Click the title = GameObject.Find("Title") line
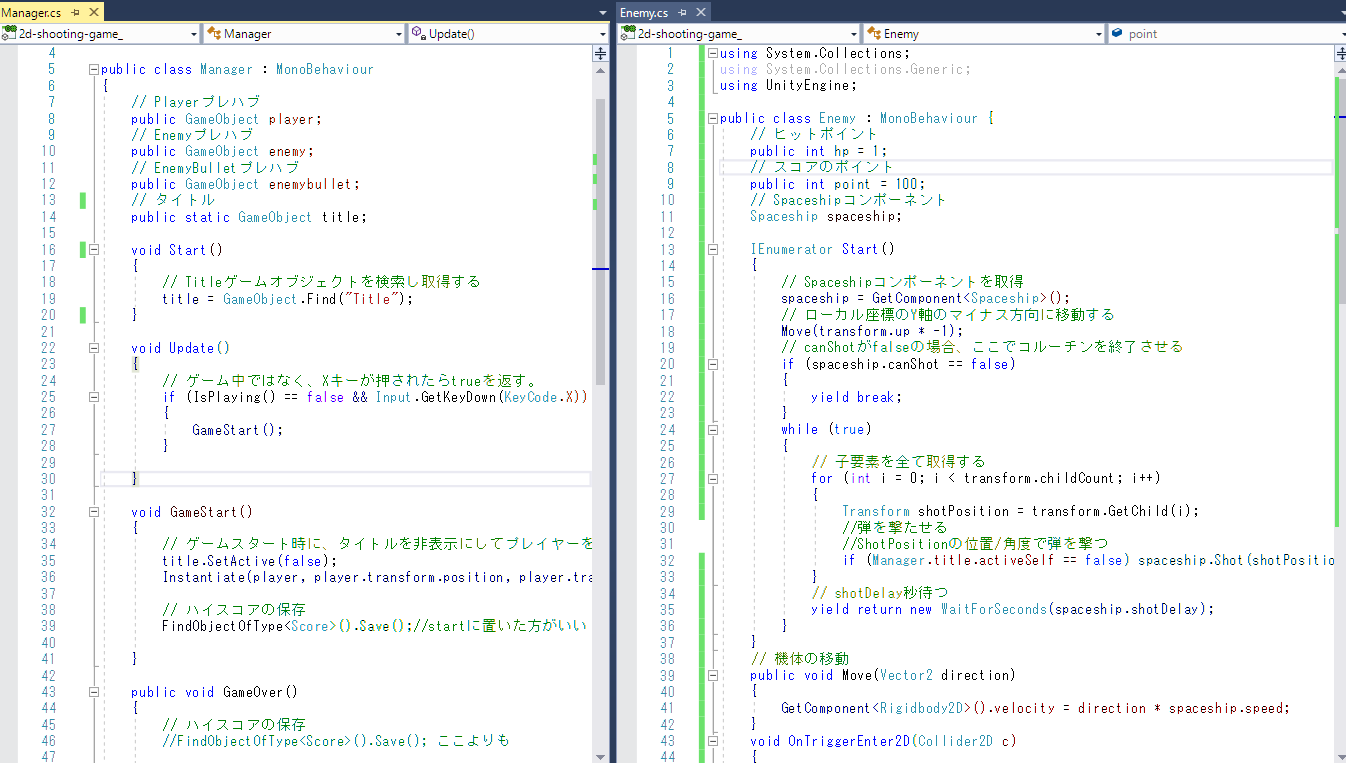 pos(287,299)
